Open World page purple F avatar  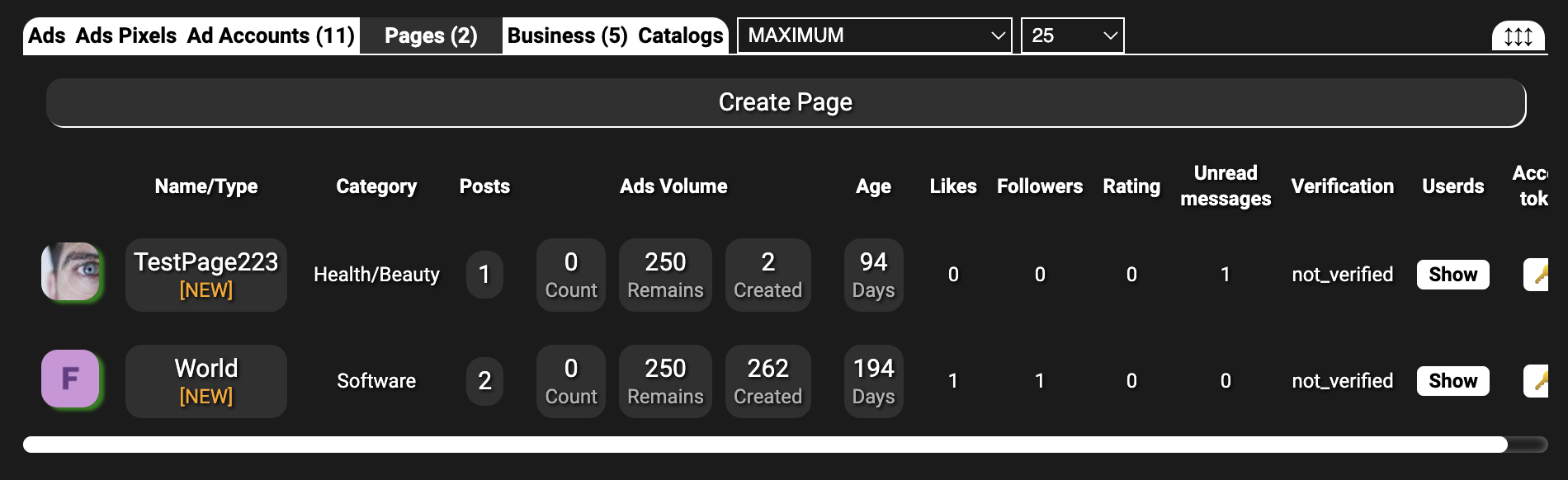coord(71,379)
